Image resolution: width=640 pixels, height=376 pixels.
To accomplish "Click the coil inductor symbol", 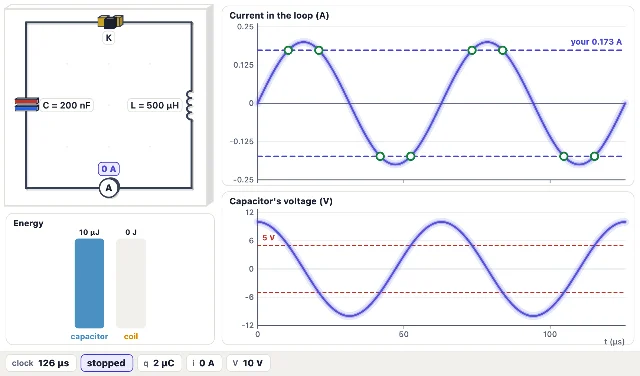I will click(x=189, y=105).
